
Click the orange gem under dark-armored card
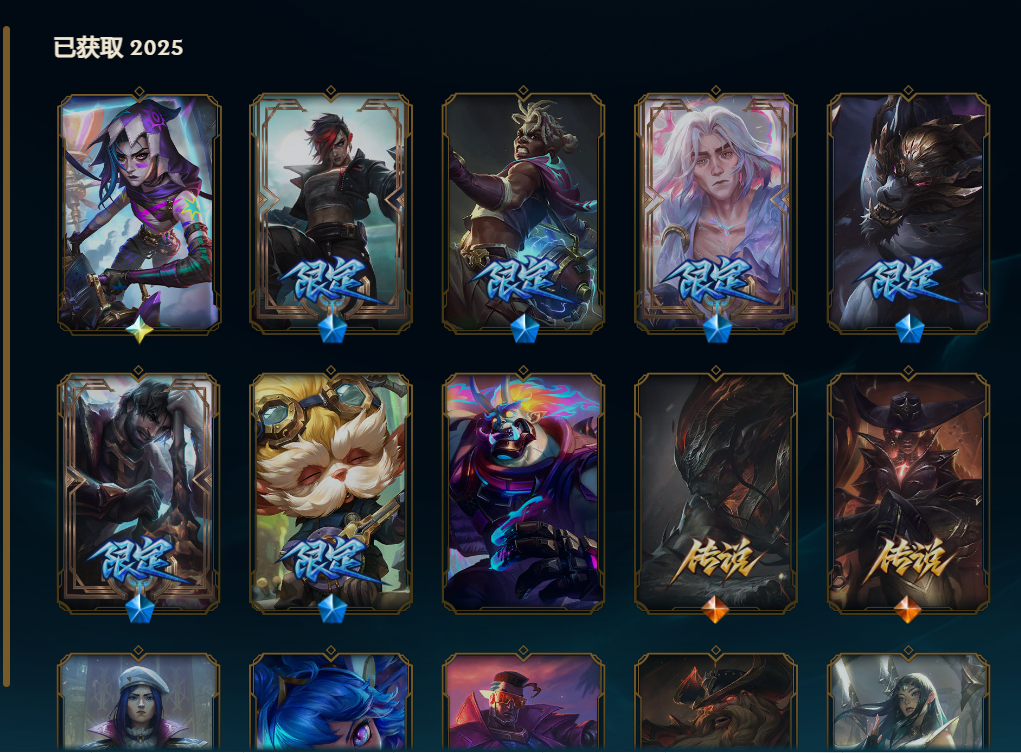716,610
